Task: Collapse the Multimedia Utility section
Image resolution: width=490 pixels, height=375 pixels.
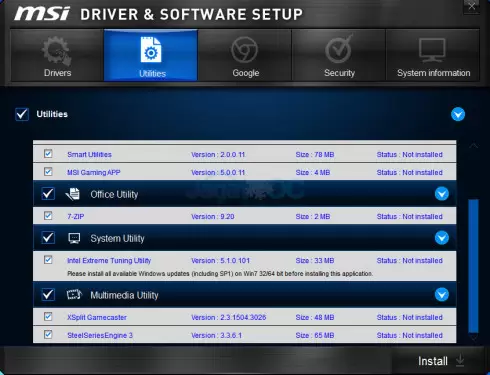Action: coord(442,295)
